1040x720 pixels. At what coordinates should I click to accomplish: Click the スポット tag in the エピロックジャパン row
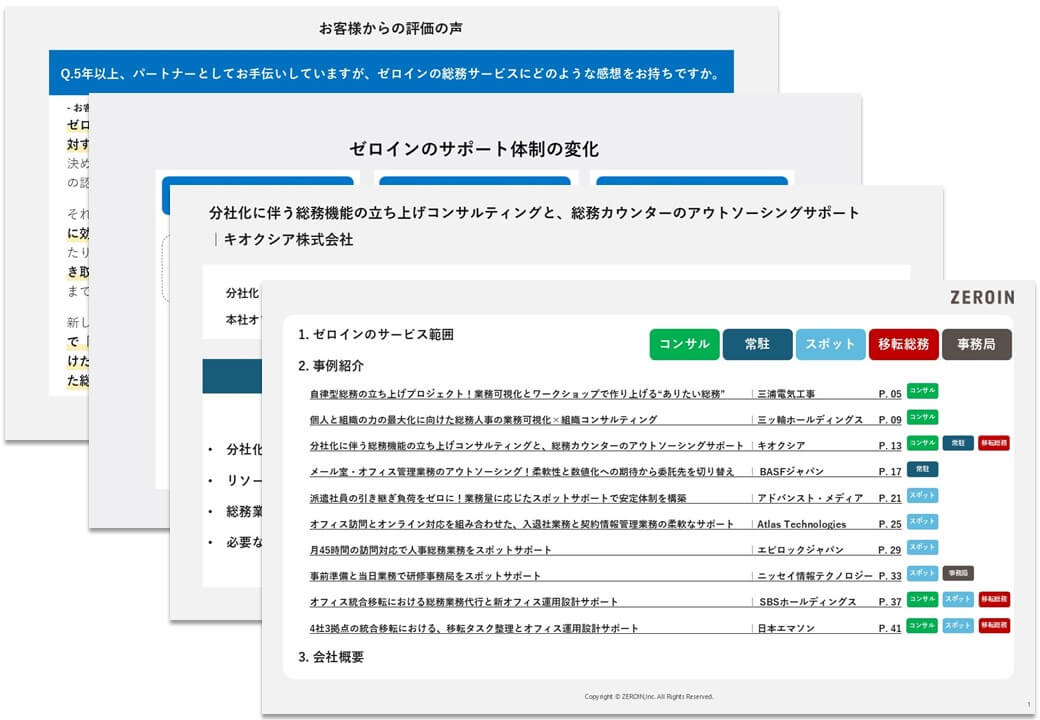(922, 547)
